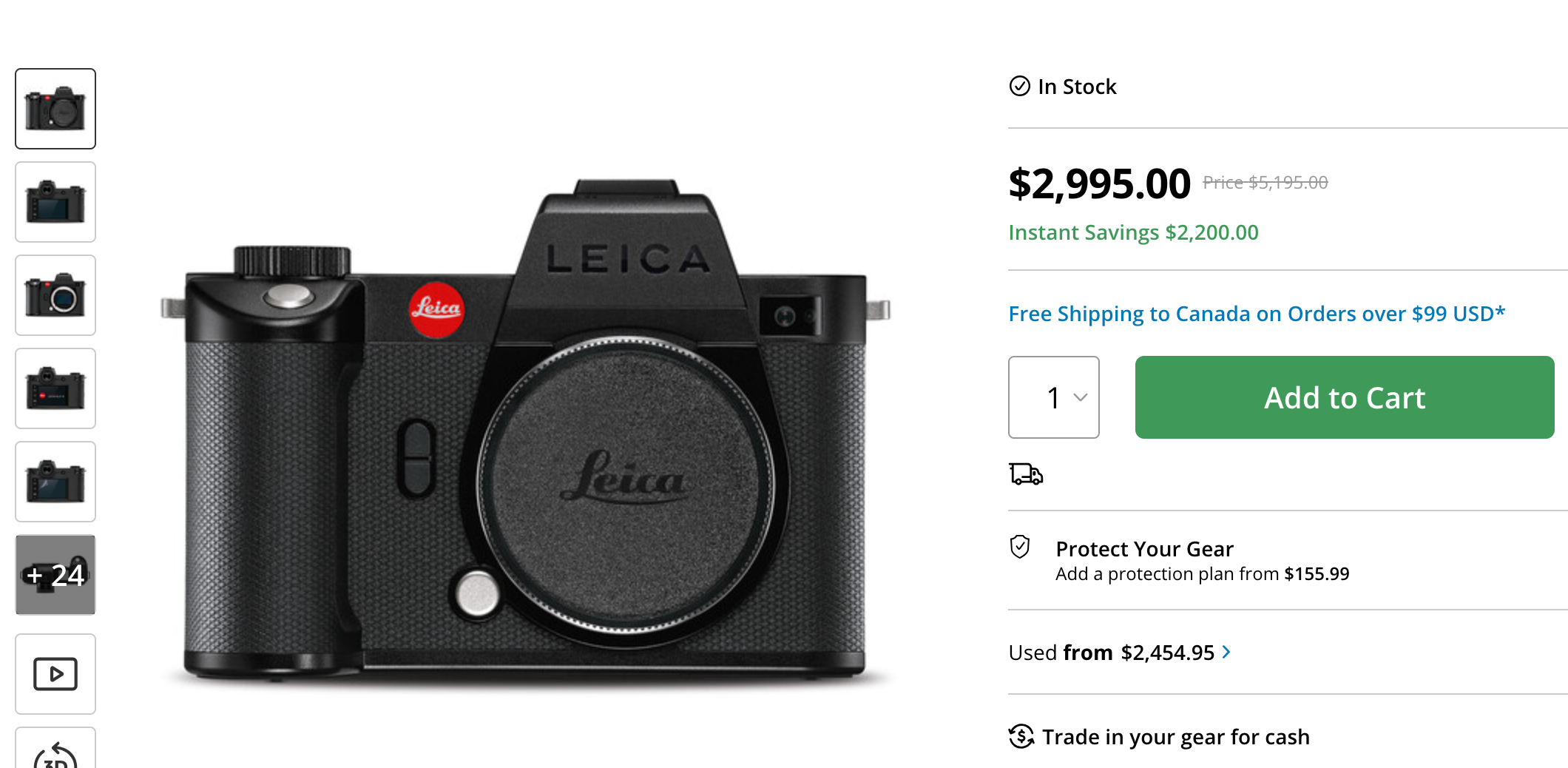Choose the fifth camera screen thumbnail
This screenshot has width=1568, height=768.
55,482
